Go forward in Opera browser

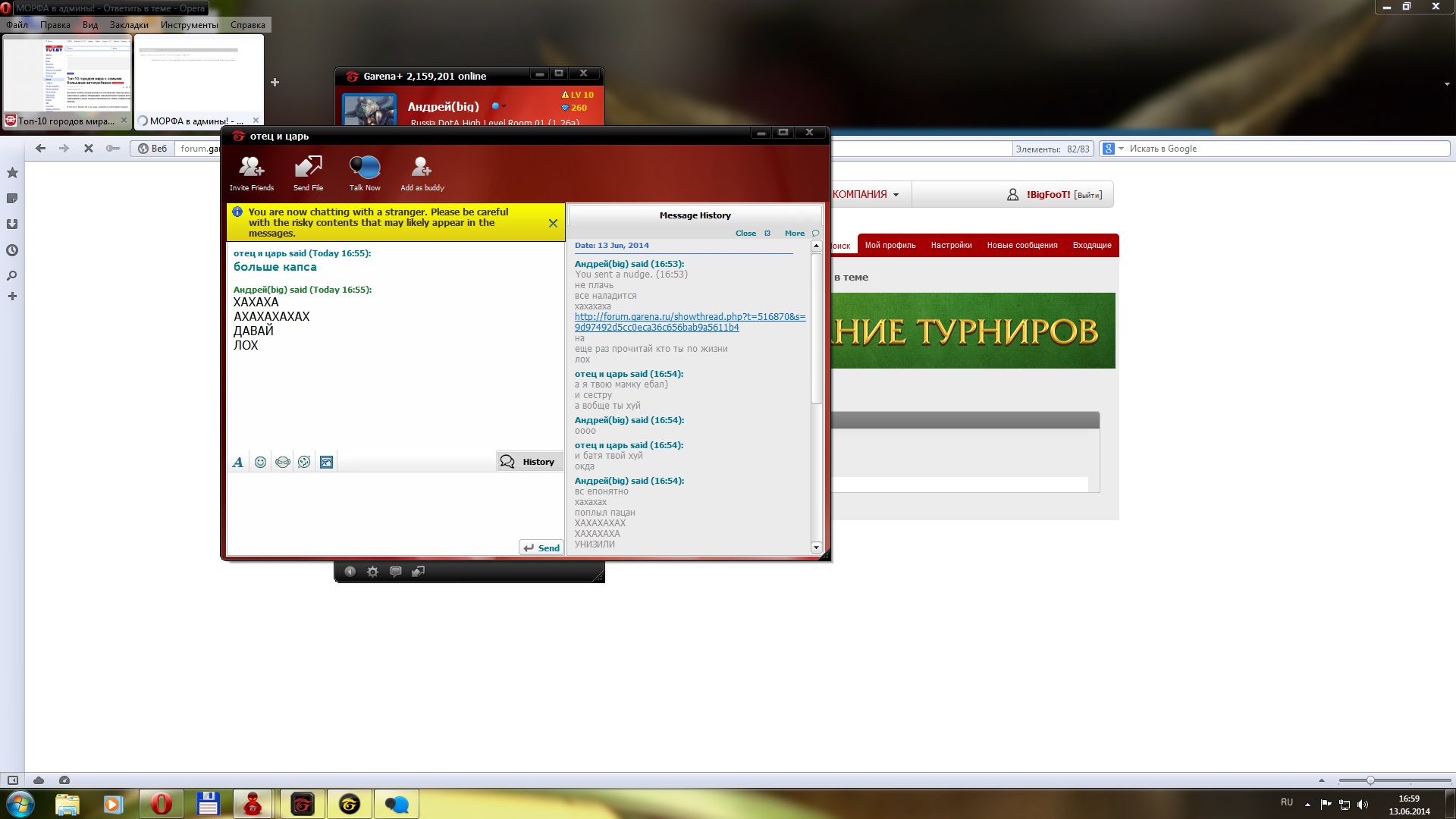64,149
